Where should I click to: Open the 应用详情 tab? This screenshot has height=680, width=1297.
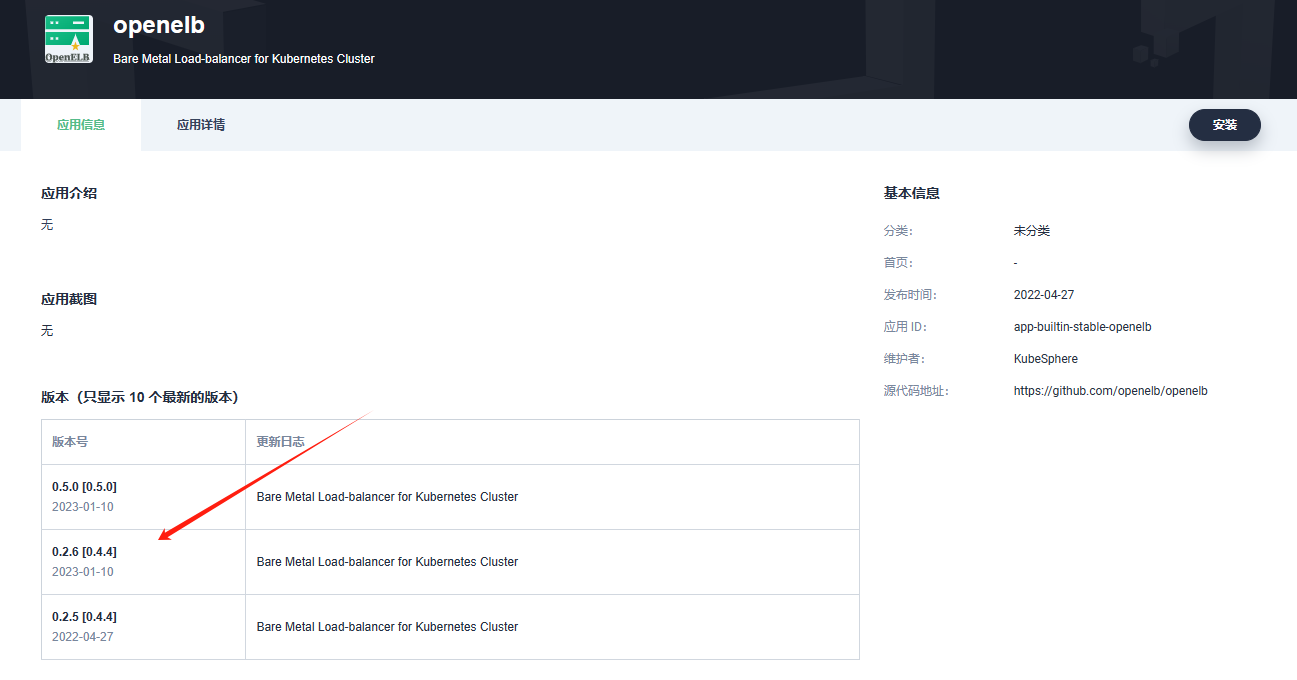pos(201,125)
